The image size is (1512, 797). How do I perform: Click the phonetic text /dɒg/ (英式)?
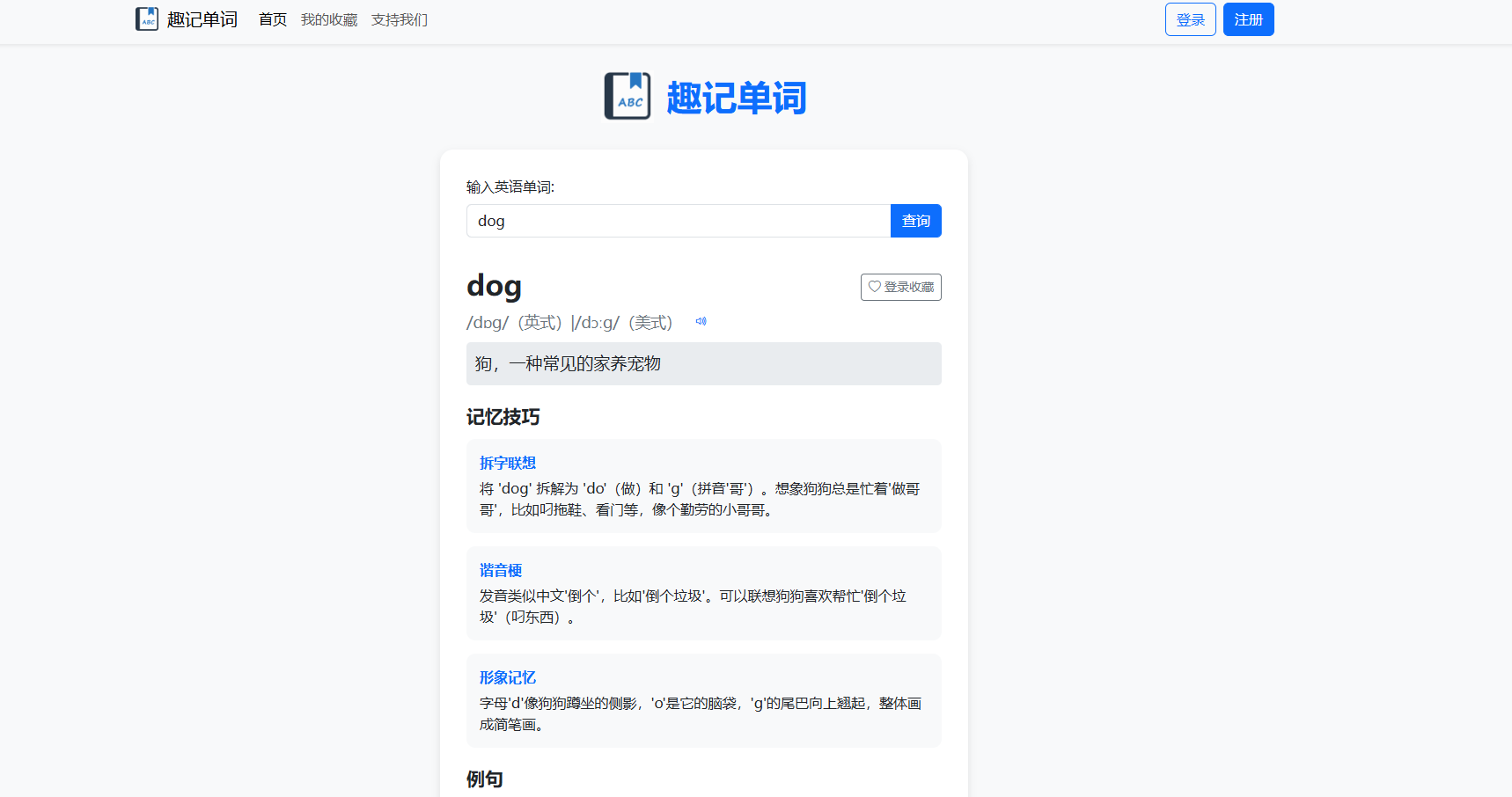click(514, 323)
